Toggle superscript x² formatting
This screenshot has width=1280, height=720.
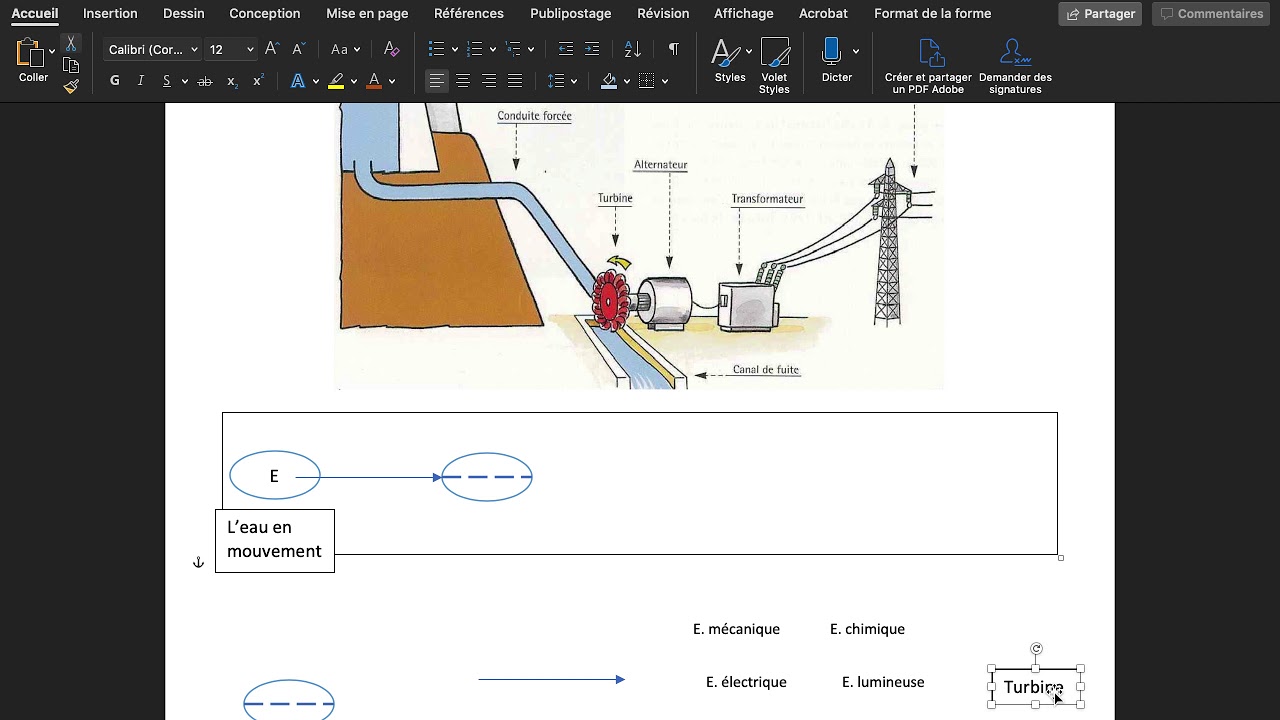click(258, 81)
